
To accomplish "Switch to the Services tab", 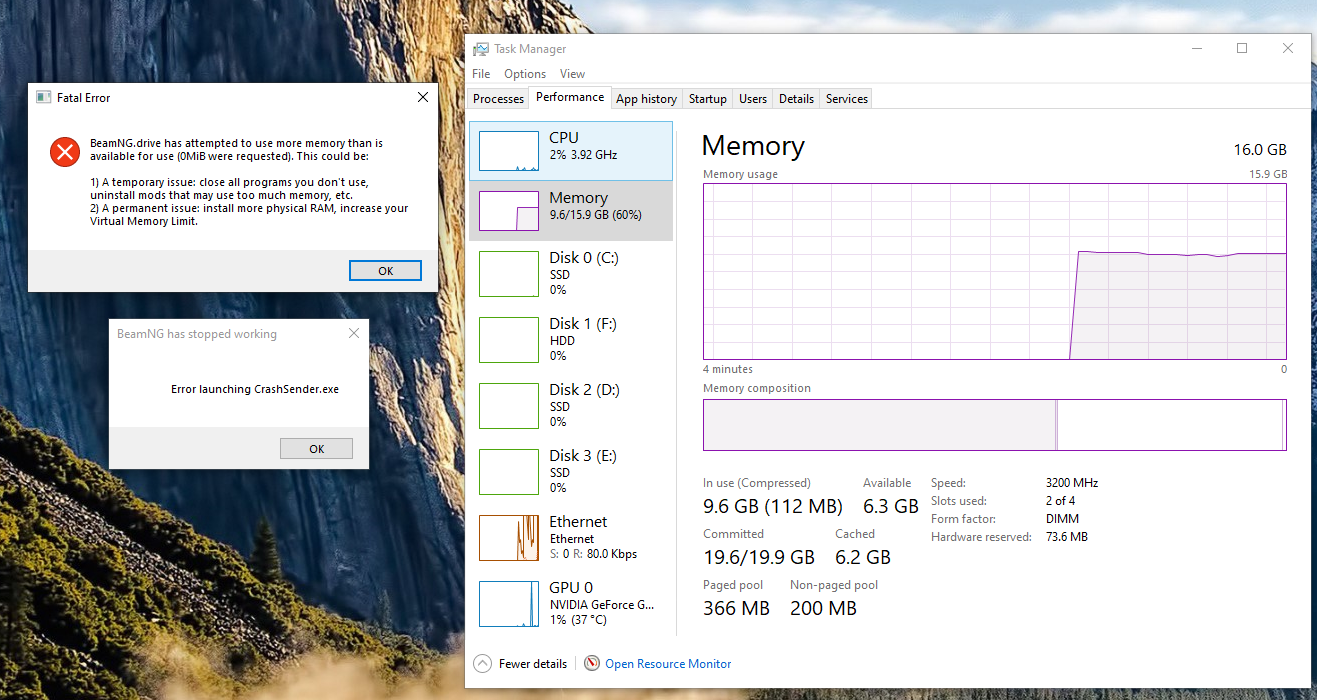I will (847, 99).
